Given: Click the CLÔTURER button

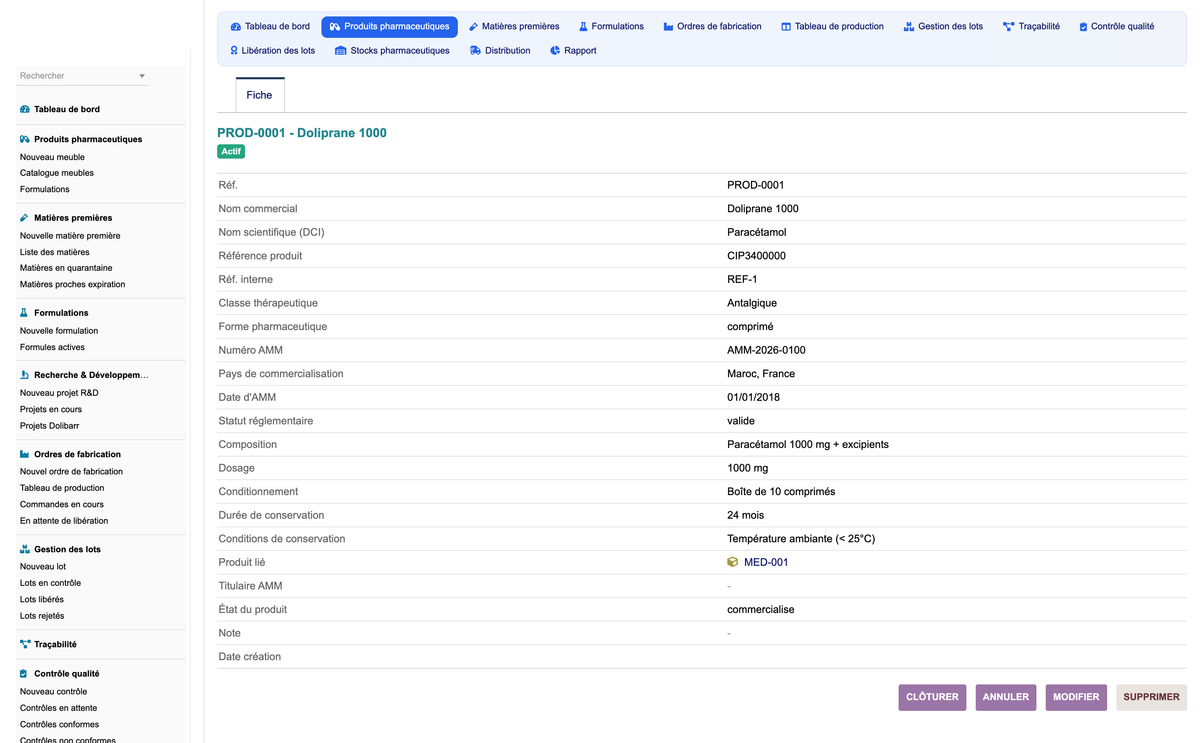Looking at the screenshot, I should pos(932,697).
